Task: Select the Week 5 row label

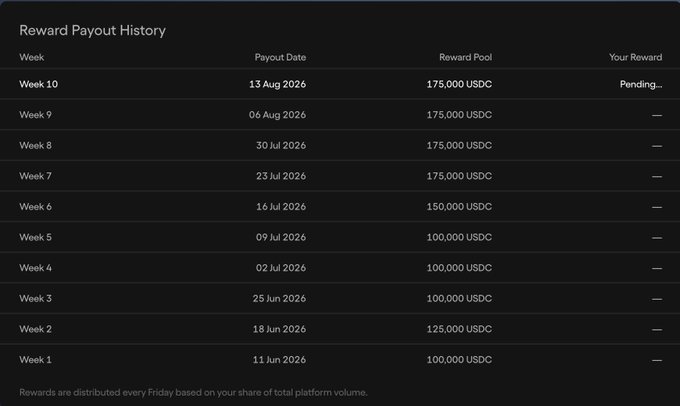Action: [x=35, y=237]
